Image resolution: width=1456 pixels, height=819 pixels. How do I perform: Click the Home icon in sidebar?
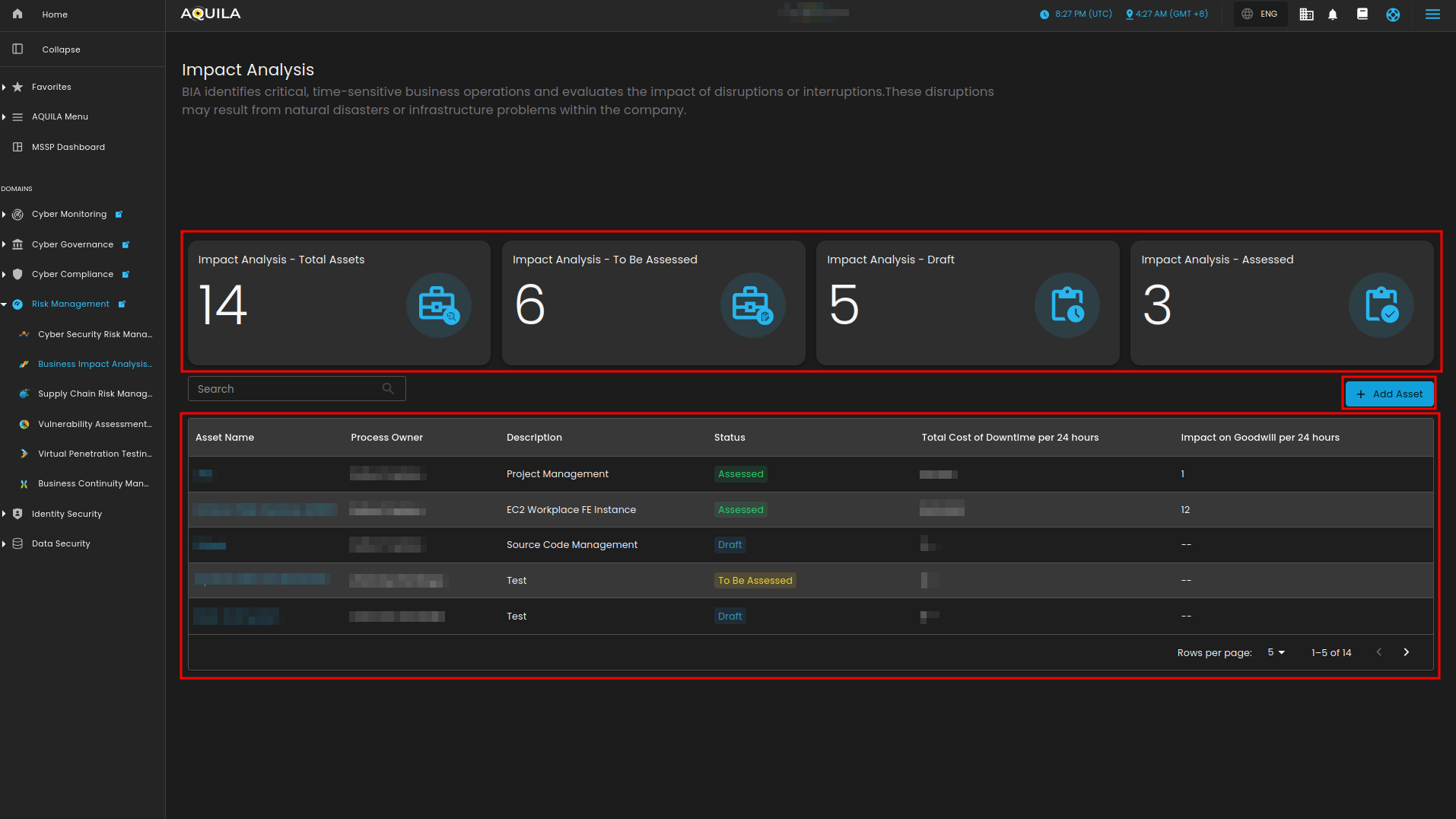17,14
